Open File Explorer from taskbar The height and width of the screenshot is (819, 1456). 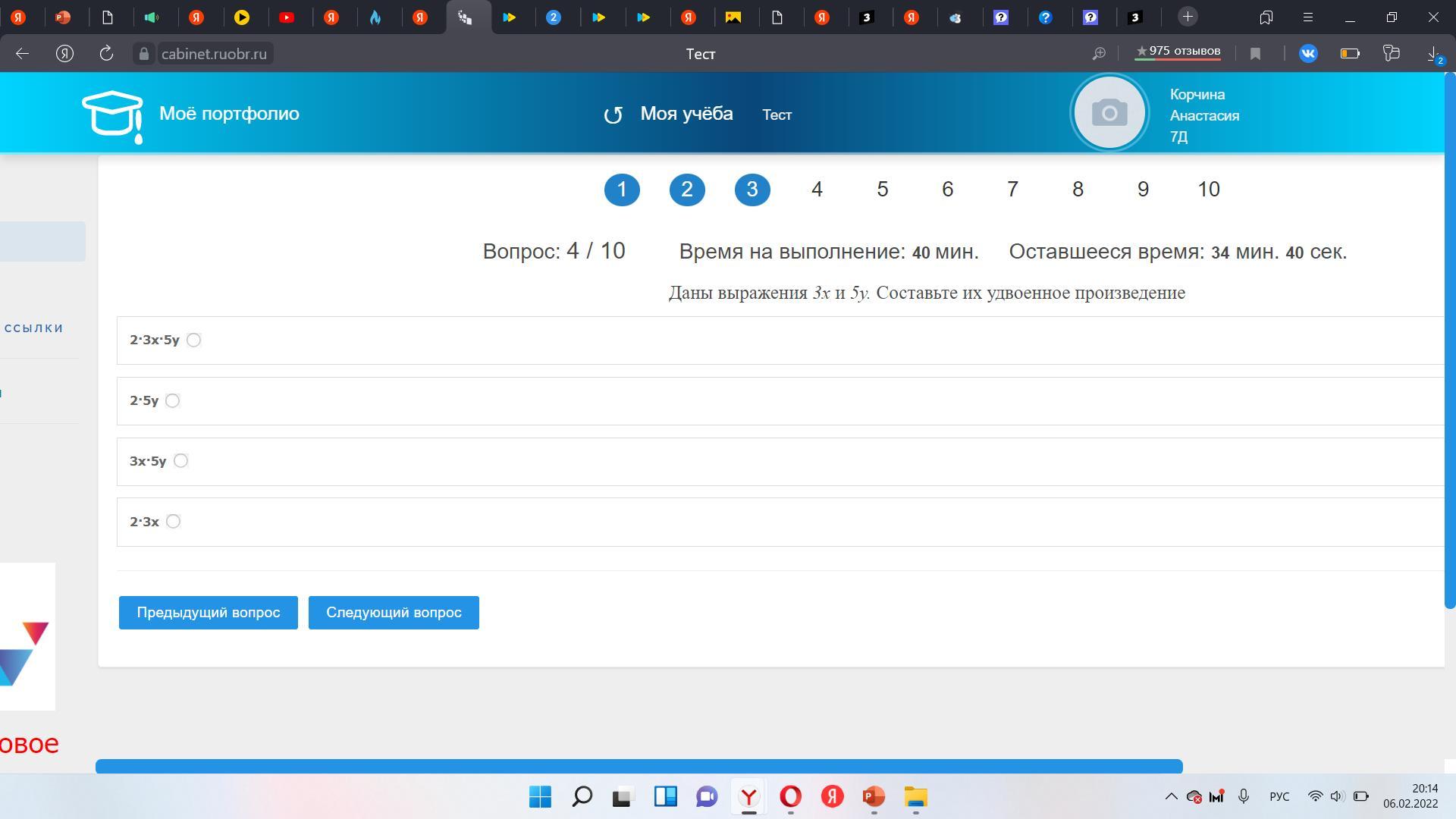[x=915, y=797]
